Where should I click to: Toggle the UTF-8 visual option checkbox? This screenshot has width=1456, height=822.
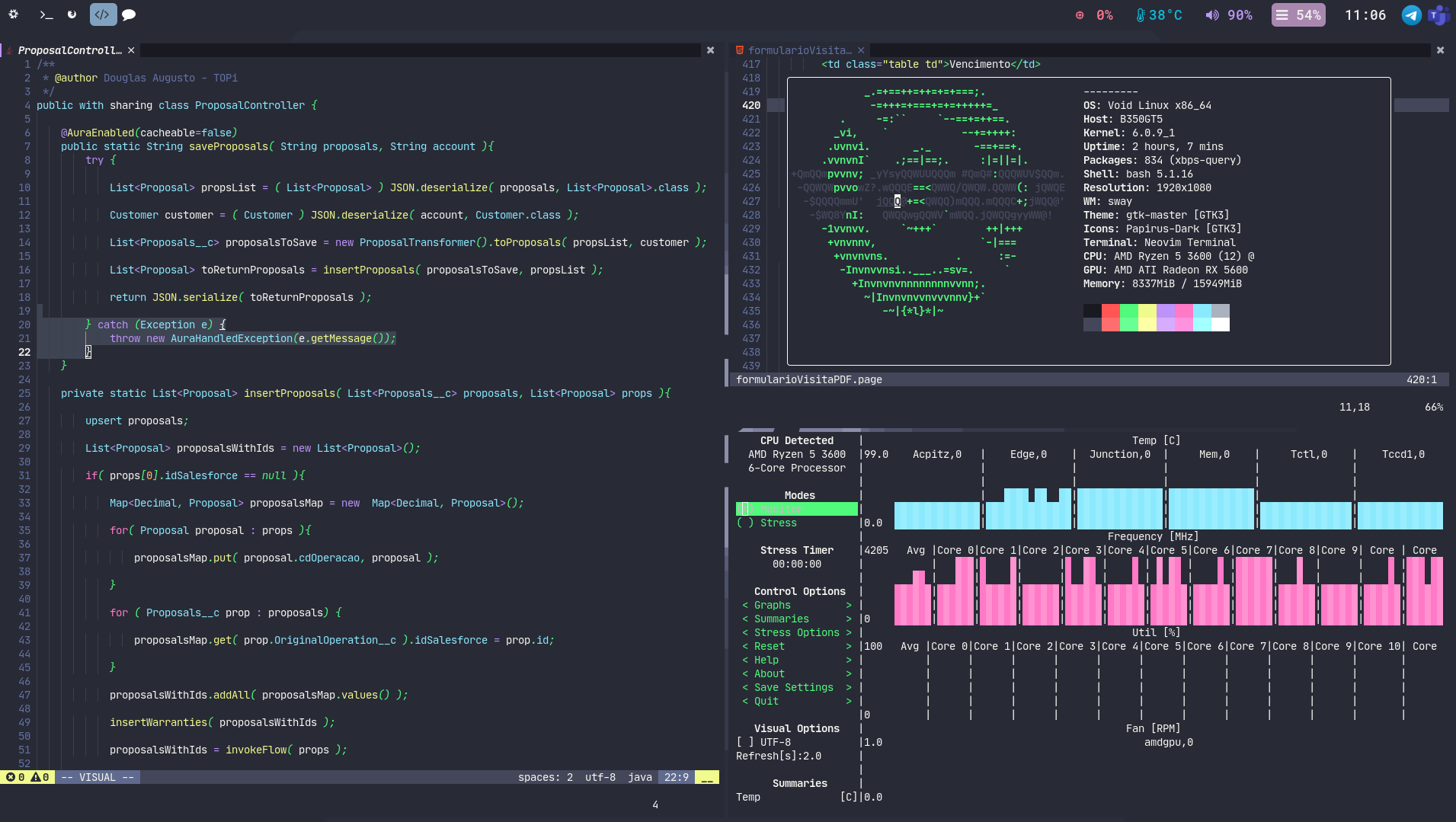click(x=745, y=742)
